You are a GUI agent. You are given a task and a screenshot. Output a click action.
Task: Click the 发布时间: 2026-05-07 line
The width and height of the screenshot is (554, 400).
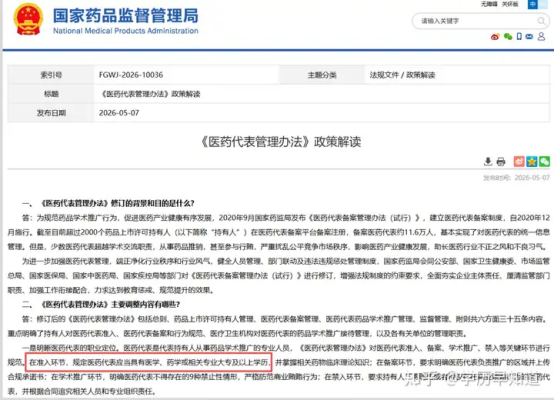click(517, 178)
